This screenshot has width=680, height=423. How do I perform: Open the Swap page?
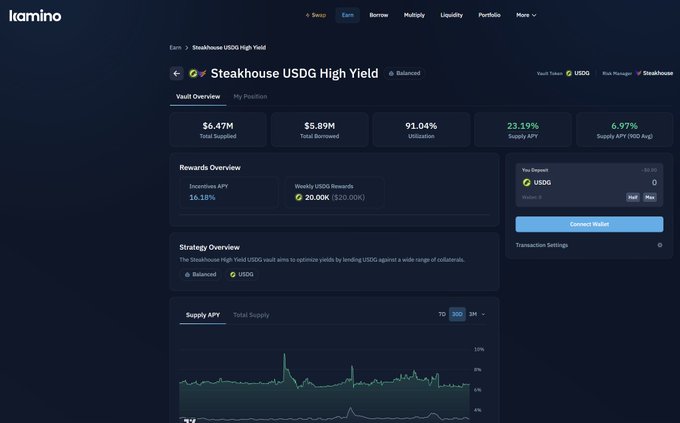[x=316, y=15]
